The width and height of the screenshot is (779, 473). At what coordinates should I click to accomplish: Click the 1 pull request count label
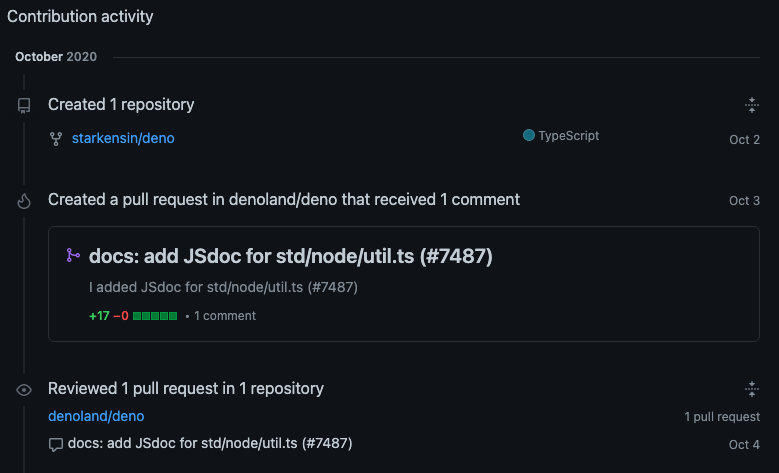click(x=722, y=417)
